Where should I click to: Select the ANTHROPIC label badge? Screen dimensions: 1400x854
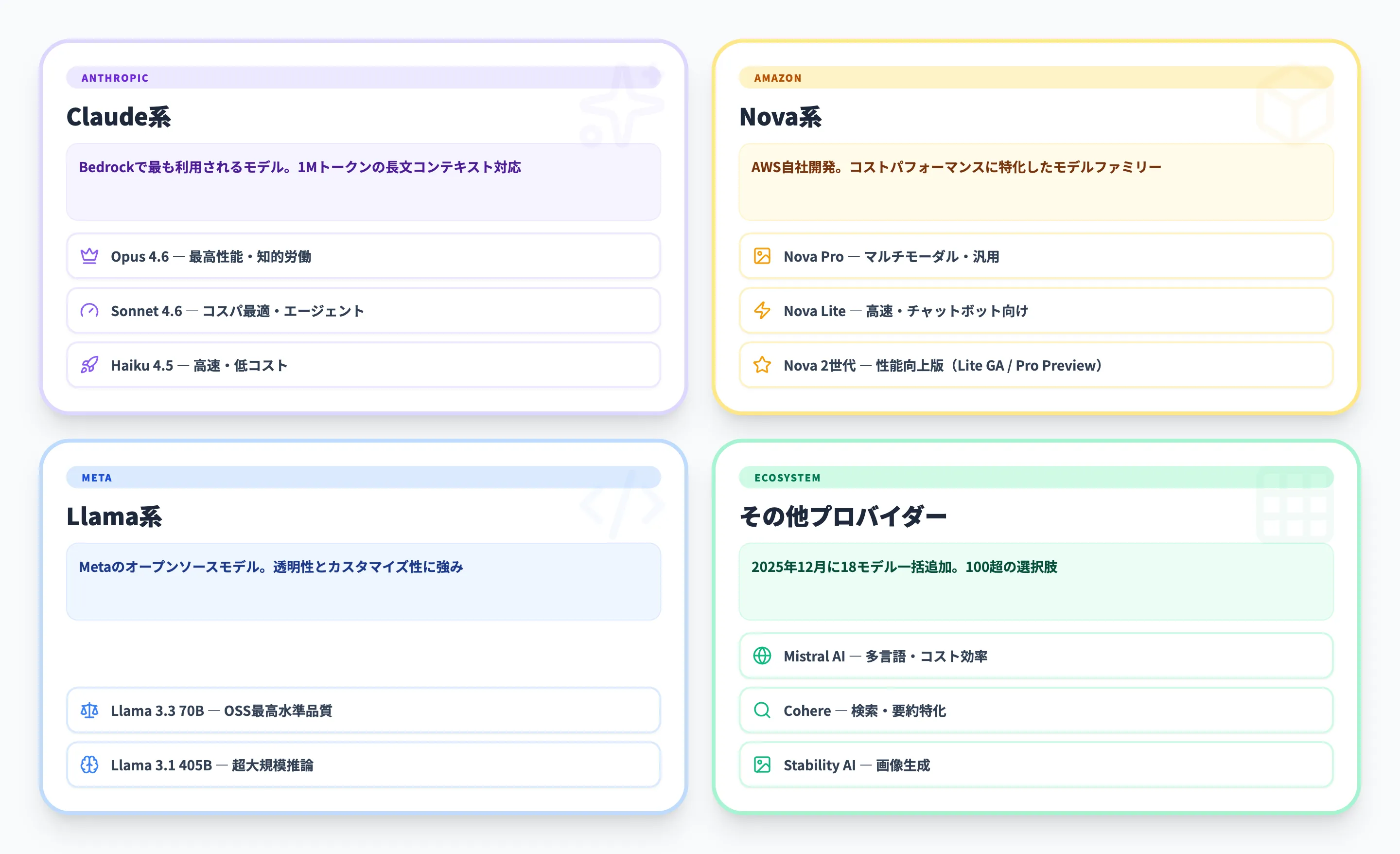coord(364,78)
